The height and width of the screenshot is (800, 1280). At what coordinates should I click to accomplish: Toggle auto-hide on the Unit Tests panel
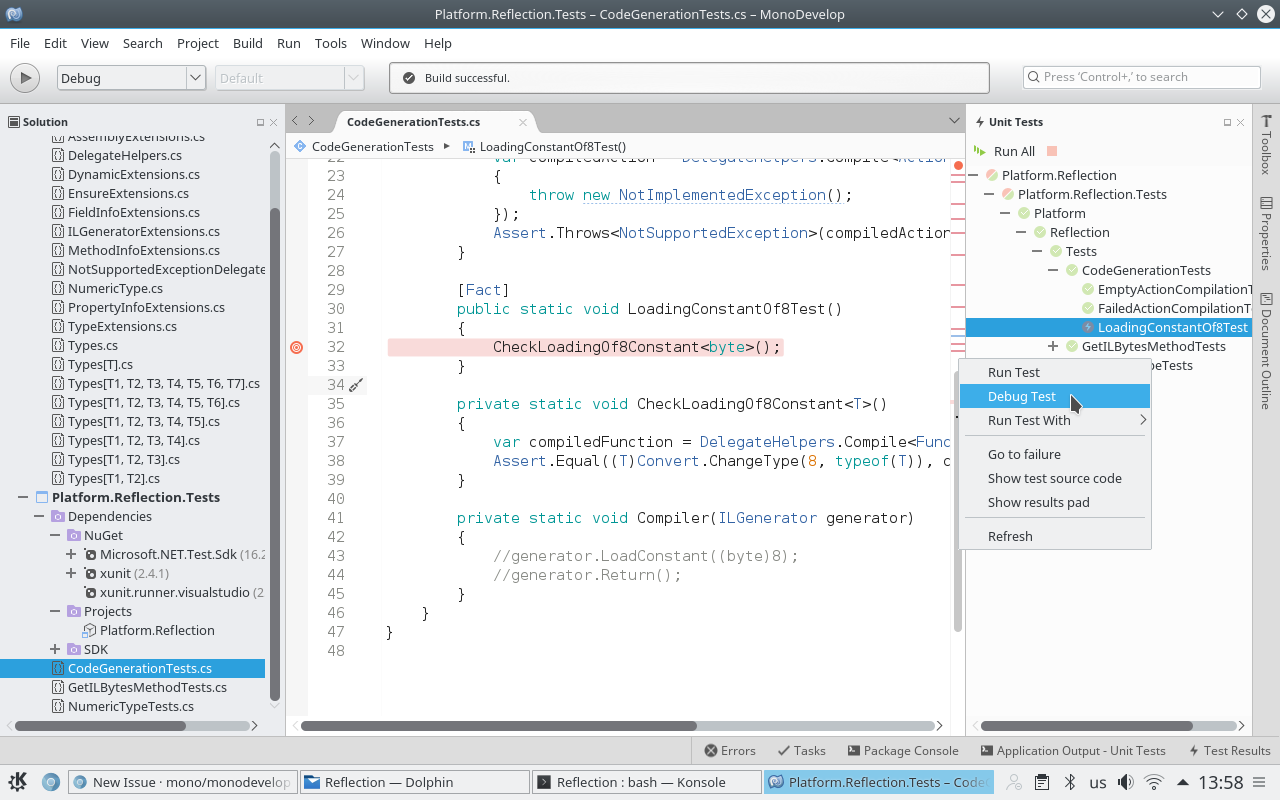point(1227,121)
